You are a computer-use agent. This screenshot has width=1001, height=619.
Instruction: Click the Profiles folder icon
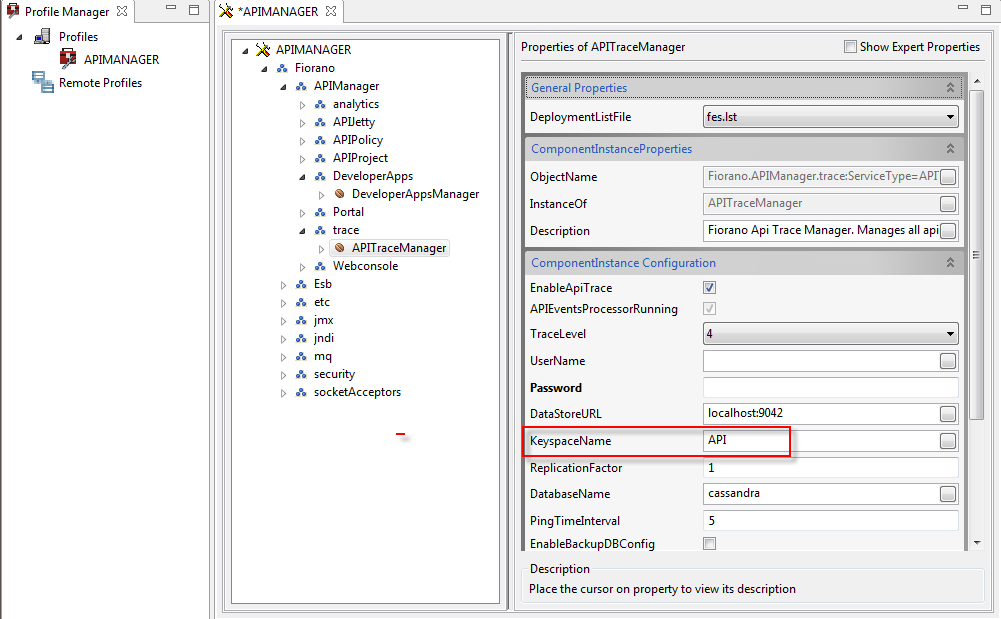43,37
